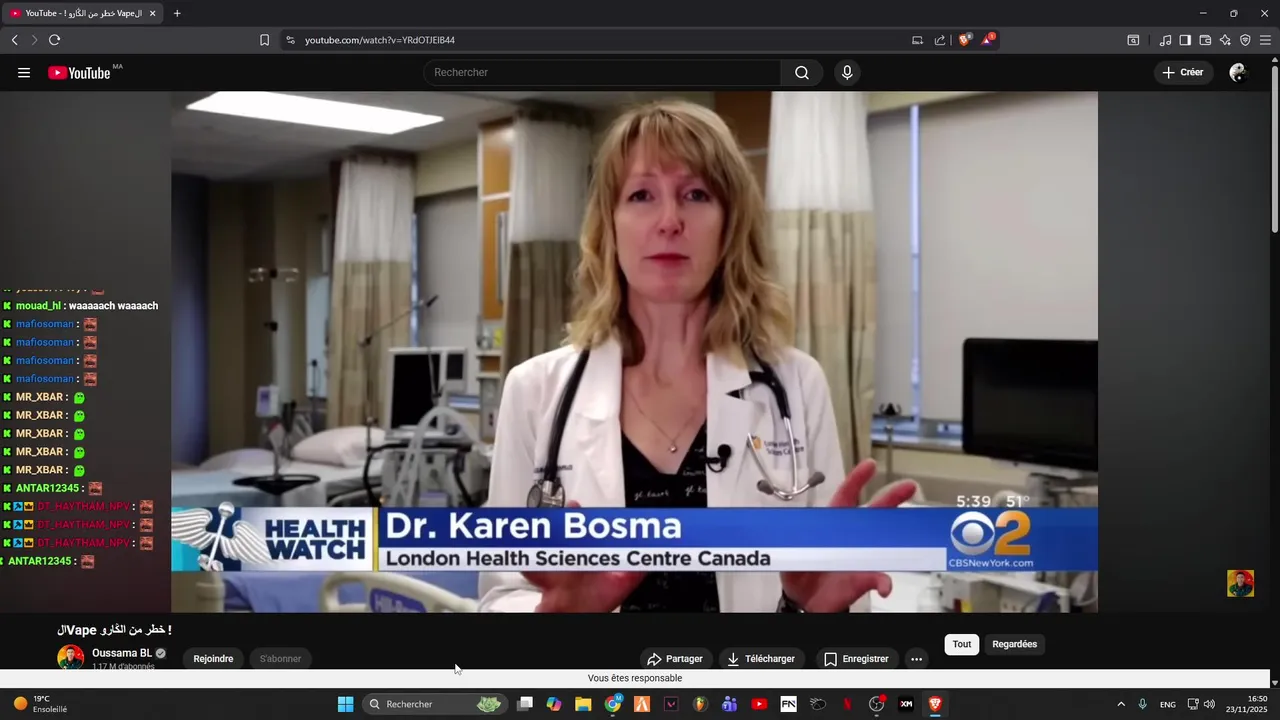
Task: Open the three-dot more actions menu
Action: (x=916, y=659)
